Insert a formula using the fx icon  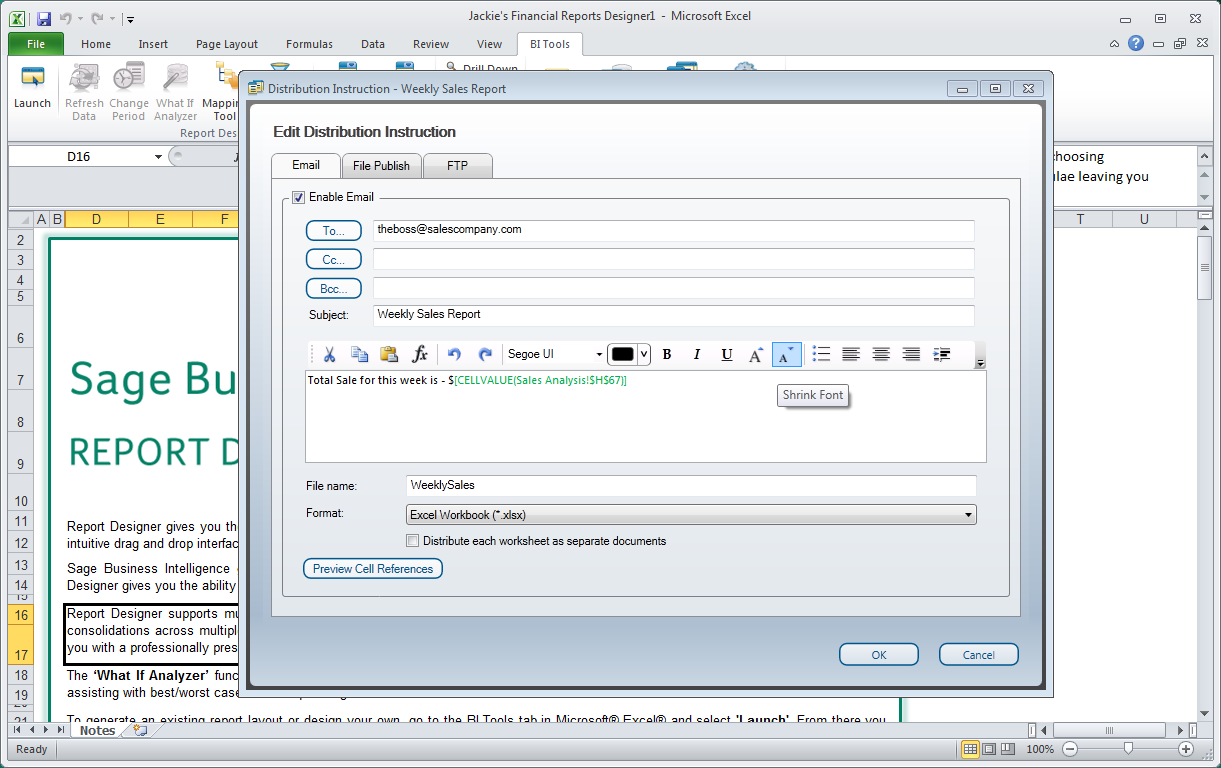point(420,355)
